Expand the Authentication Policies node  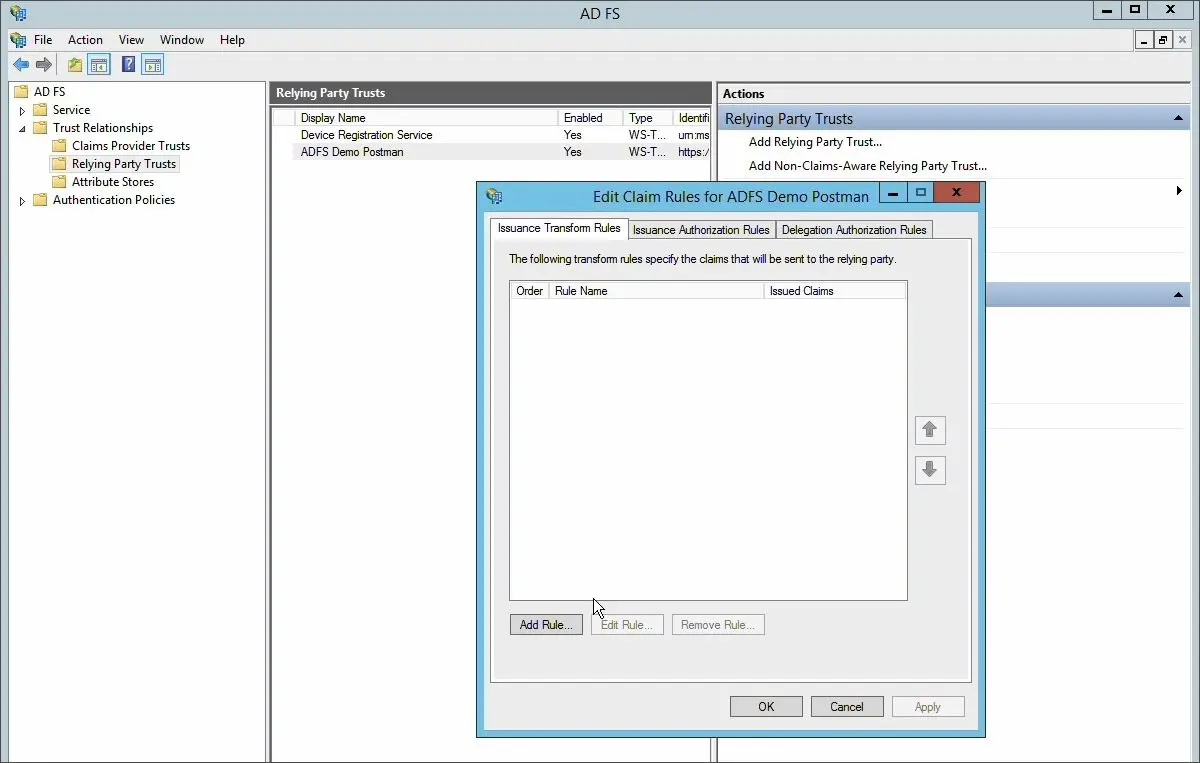[x=23, y=200]
